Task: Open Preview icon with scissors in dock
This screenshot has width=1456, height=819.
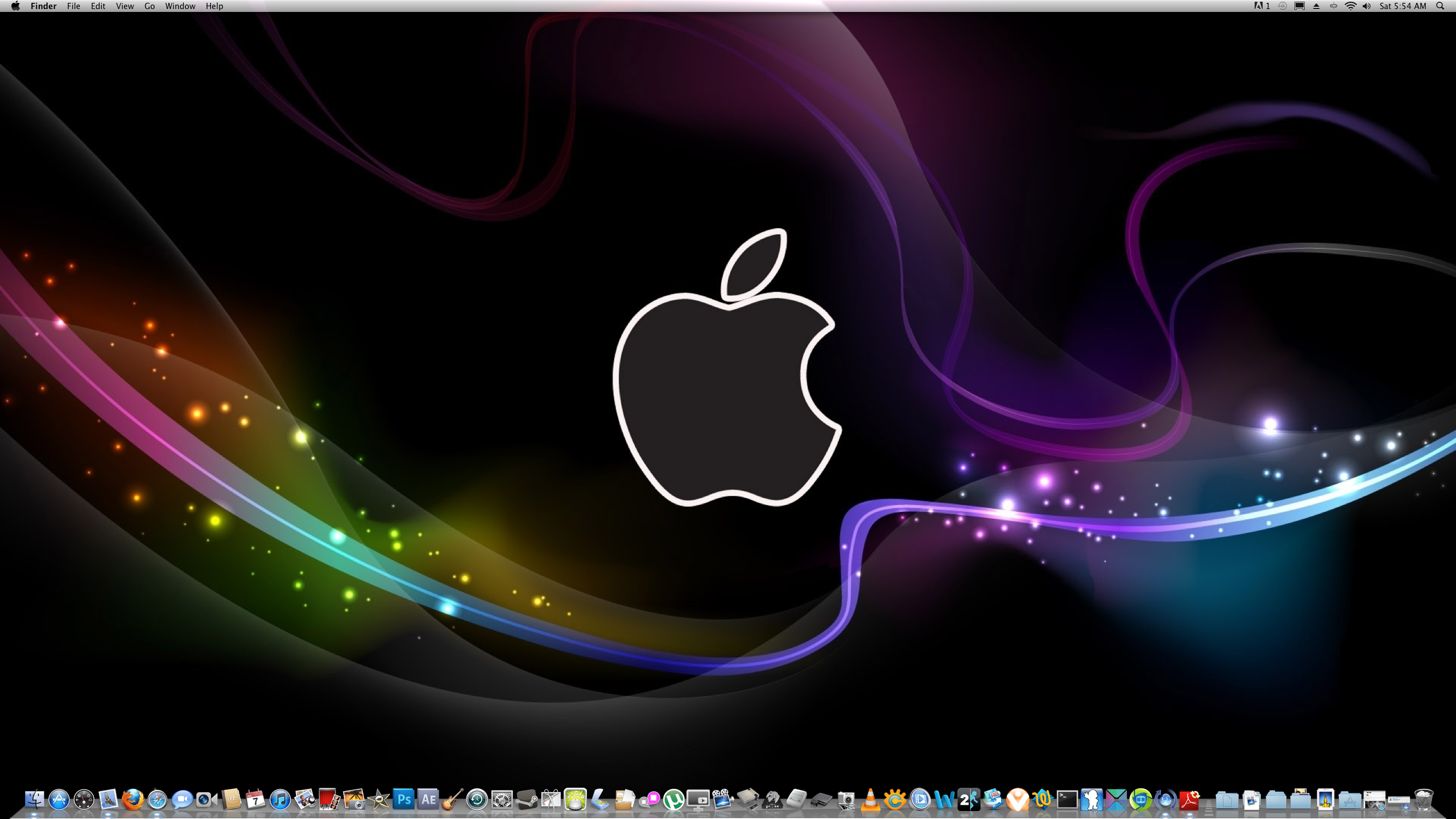Action: coord(551,800)
